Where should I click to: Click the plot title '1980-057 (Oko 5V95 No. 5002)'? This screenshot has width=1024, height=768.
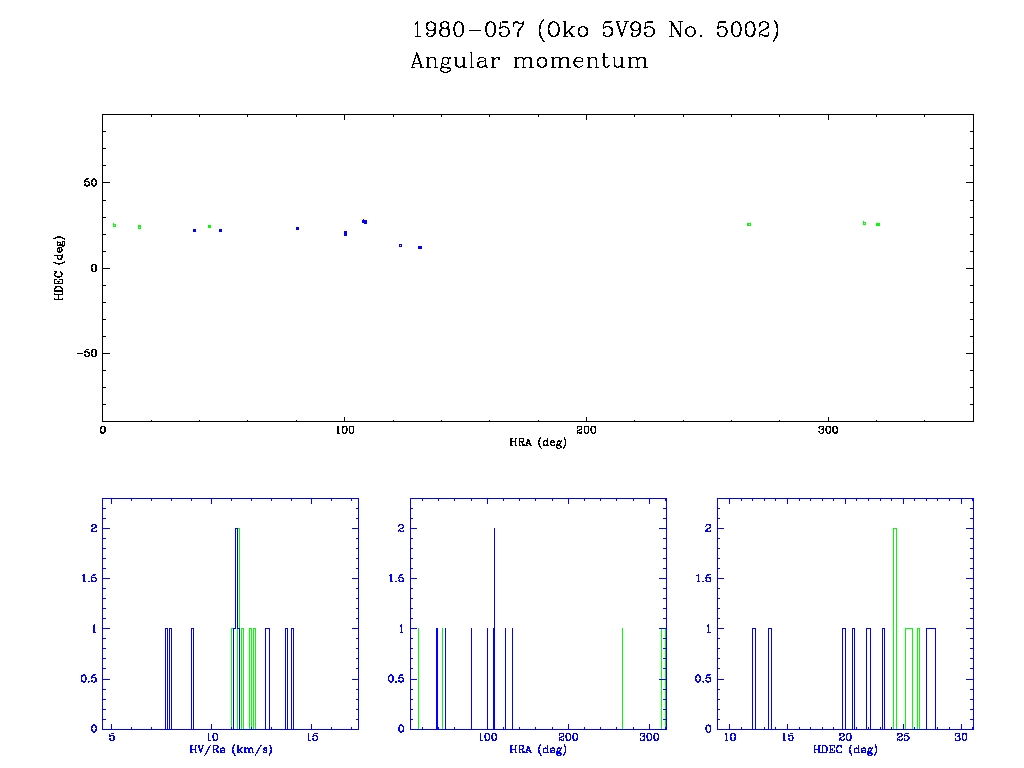595,30
